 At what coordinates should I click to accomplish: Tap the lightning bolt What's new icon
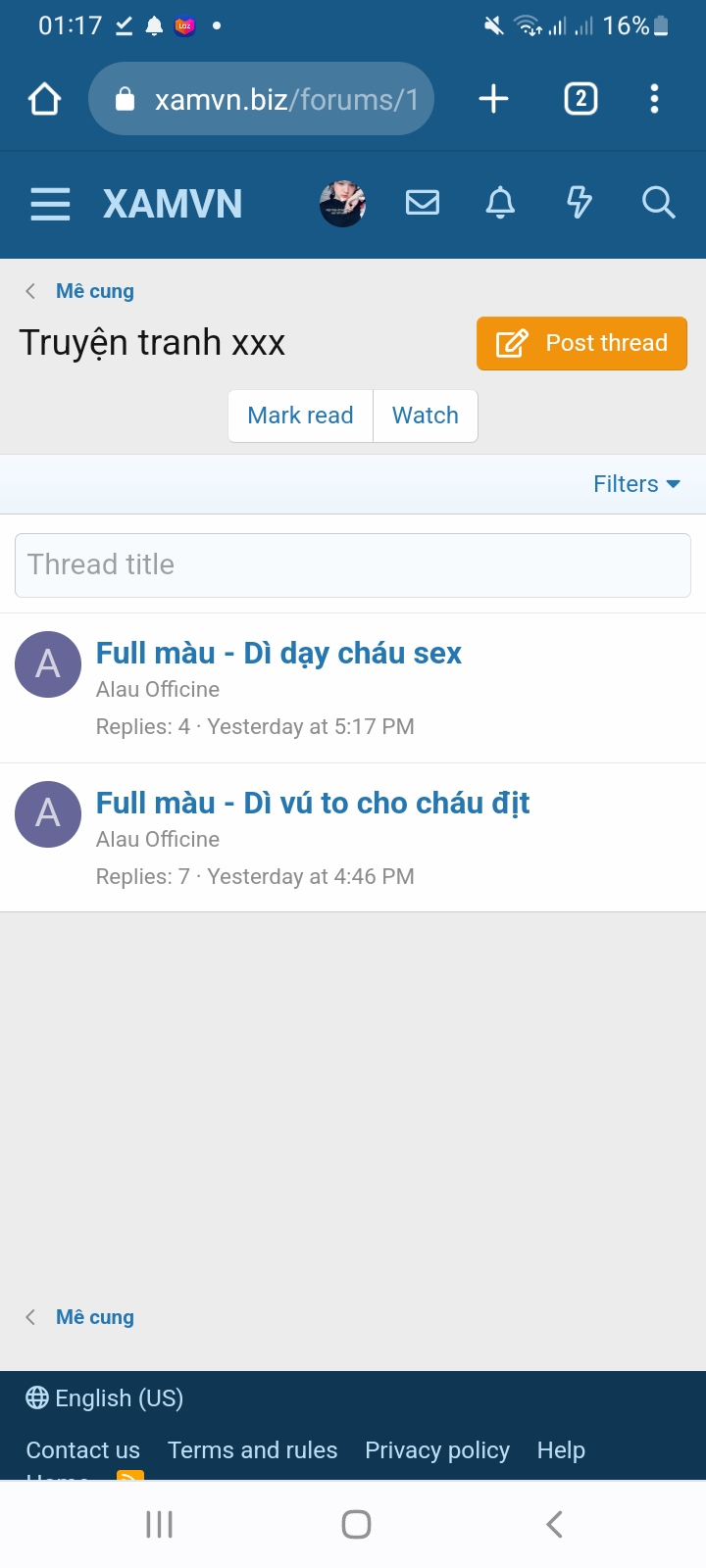coord(580,203)
